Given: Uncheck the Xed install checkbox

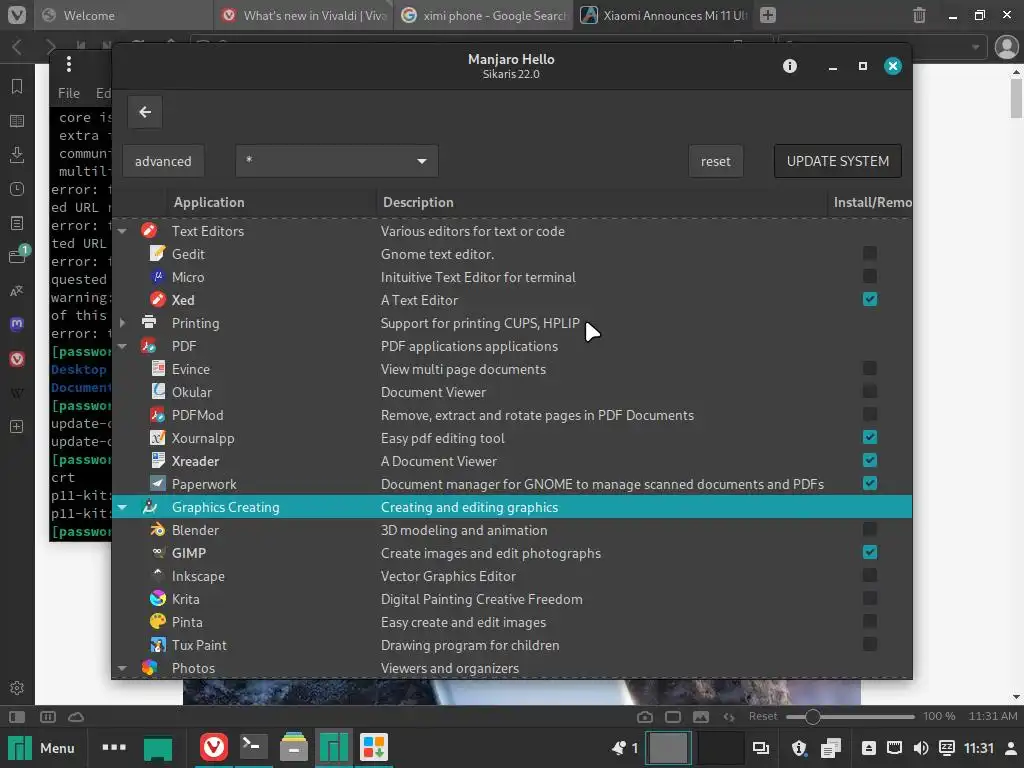Looking at the screenshot, I should point(869,299).
